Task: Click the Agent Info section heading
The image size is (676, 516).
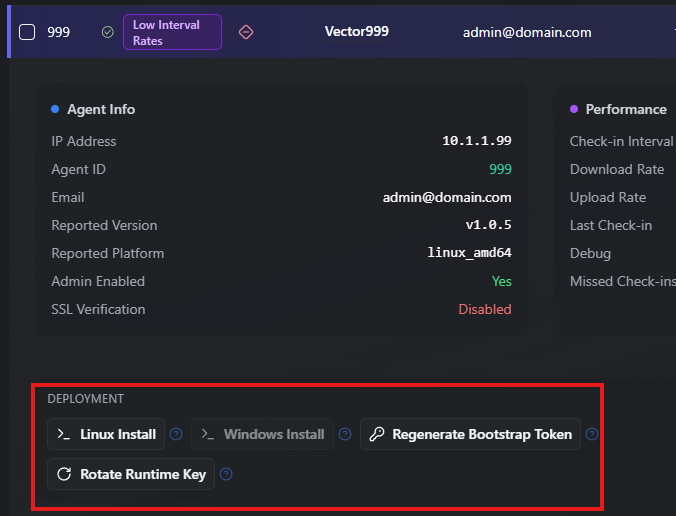Action: point(101,109)
